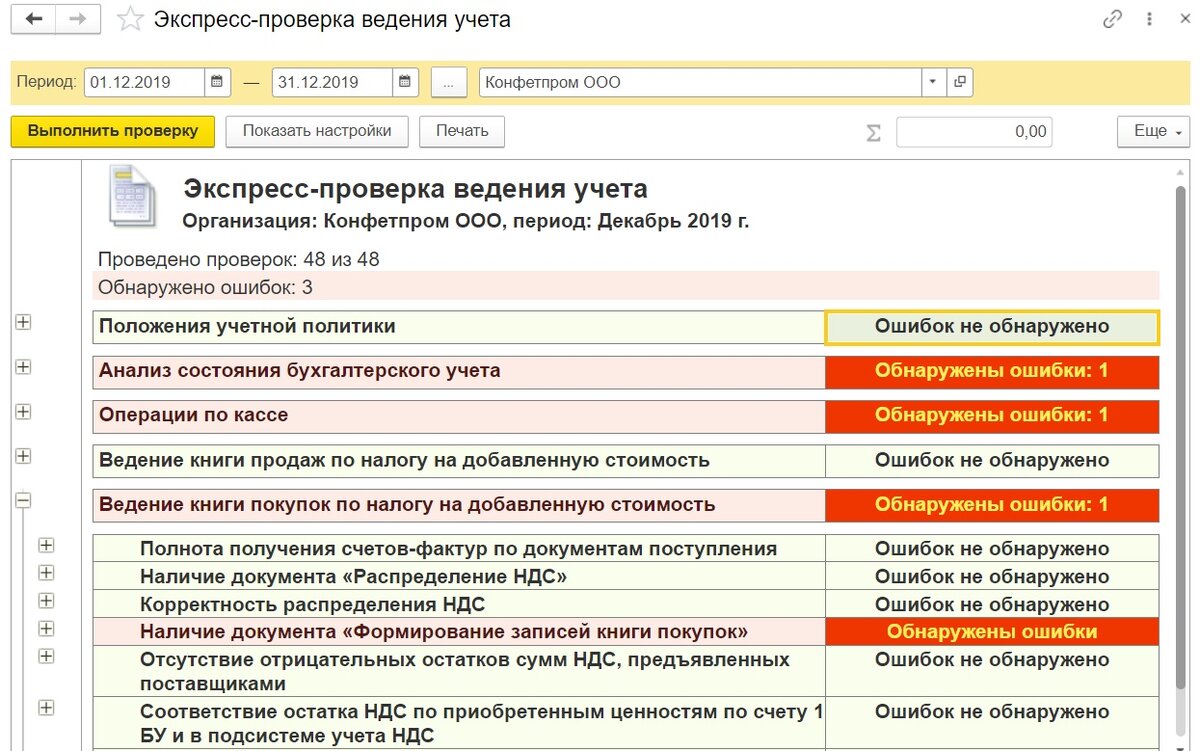Image resolution: width=1200 pixels, height=751 pixels.
Task: Expand Ведение книги продаж group
Action: click(x=24, y=456)
